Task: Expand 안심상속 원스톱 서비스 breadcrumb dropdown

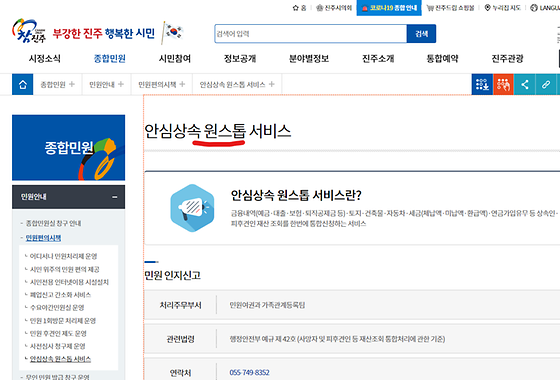Action: tap(237, 85)
